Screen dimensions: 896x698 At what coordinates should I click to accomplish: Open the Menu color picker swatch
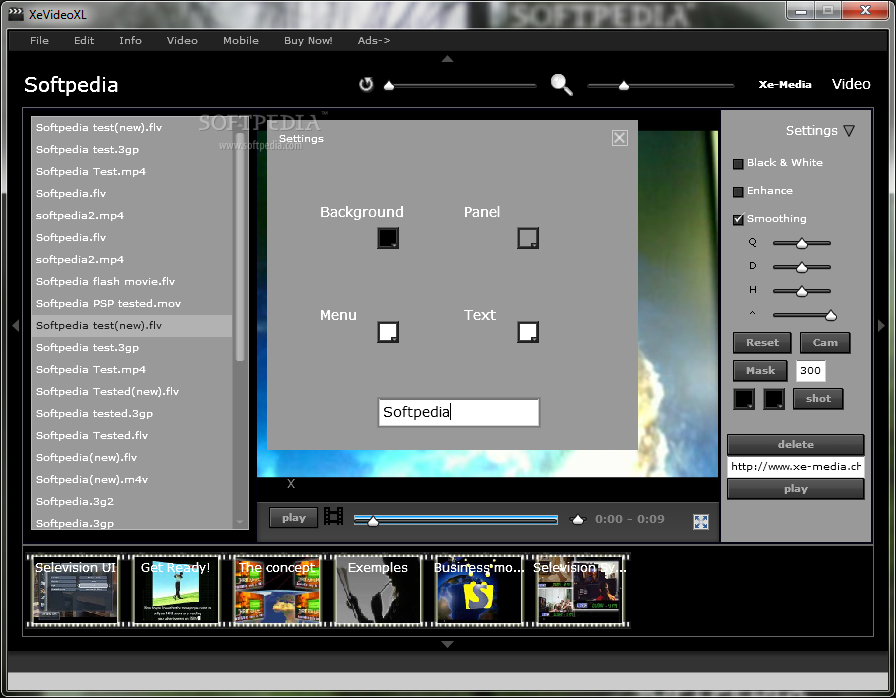388,332
